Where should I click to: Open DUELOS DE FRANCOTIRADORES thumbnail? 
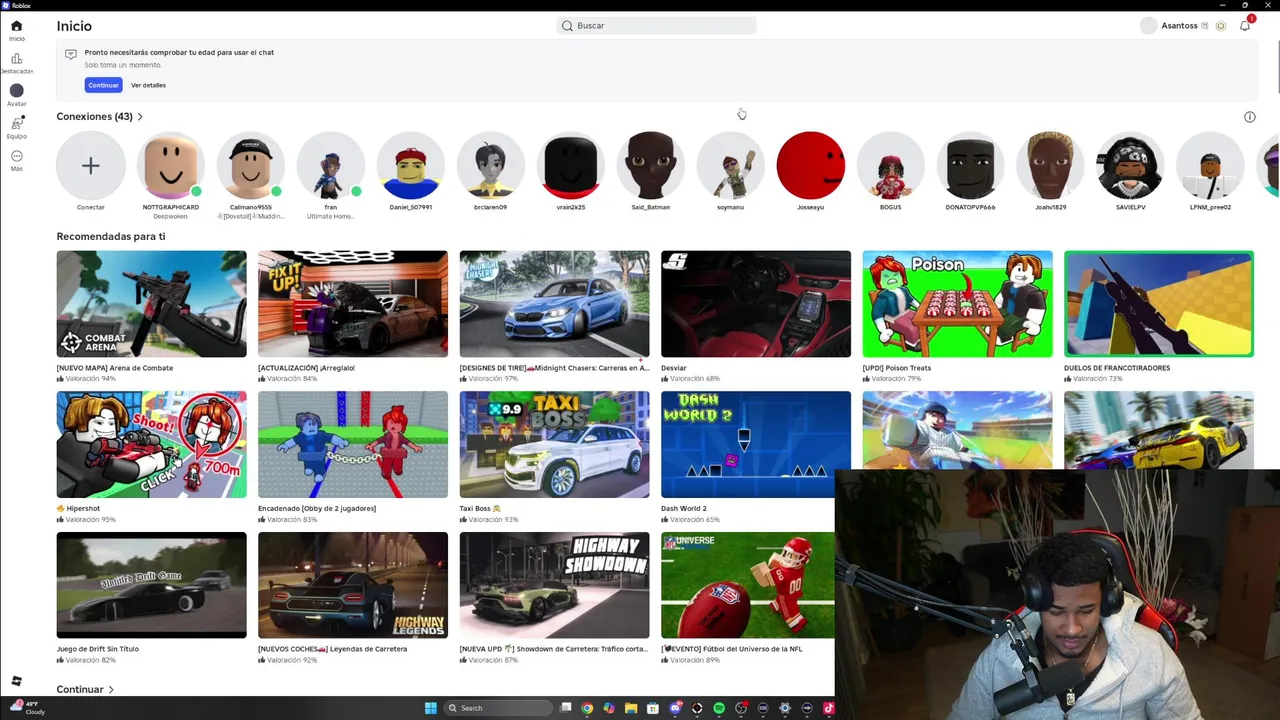[x=1158, y=304]
